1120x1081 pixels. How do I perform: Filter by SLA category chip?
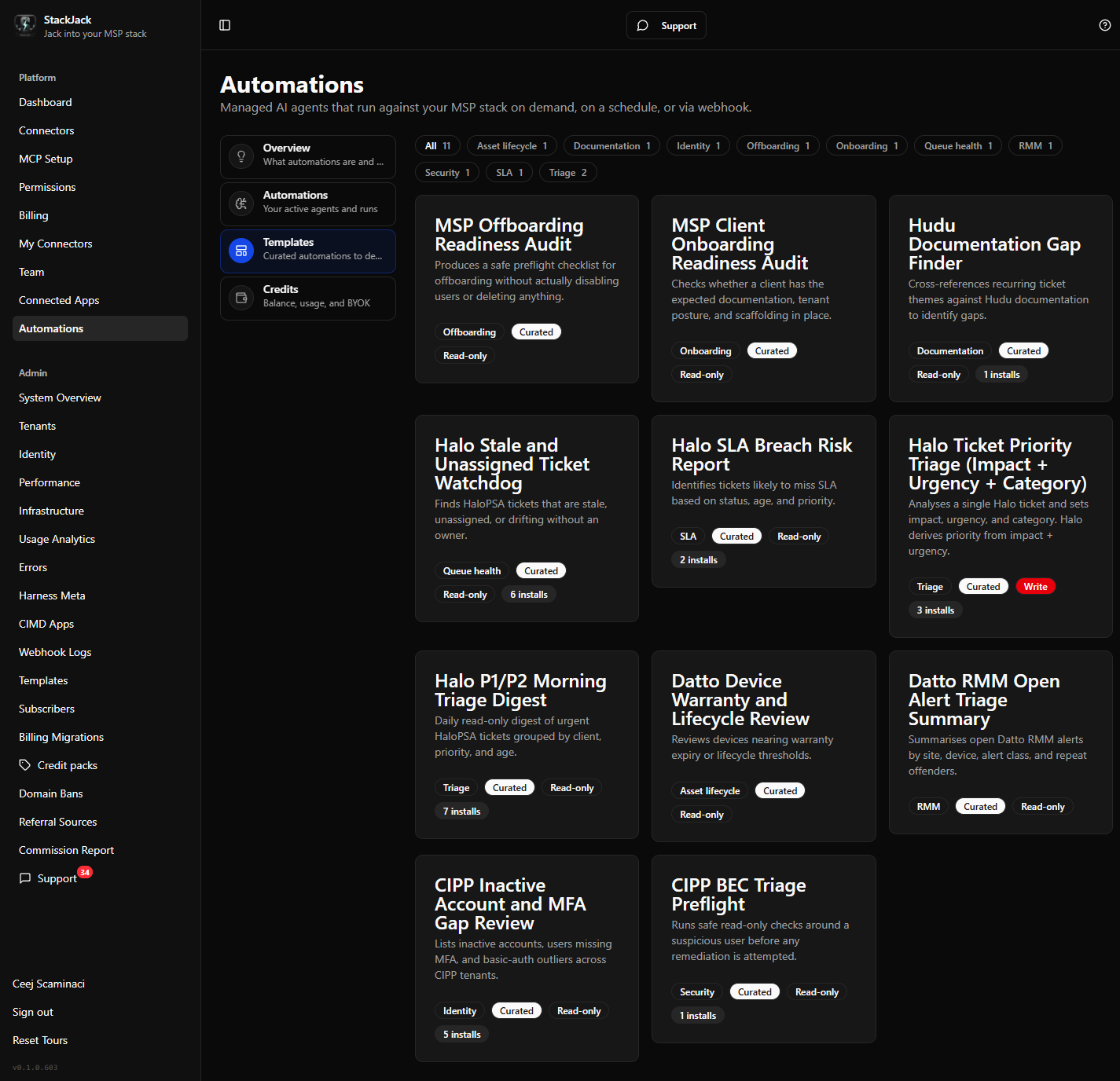(509, 172)
